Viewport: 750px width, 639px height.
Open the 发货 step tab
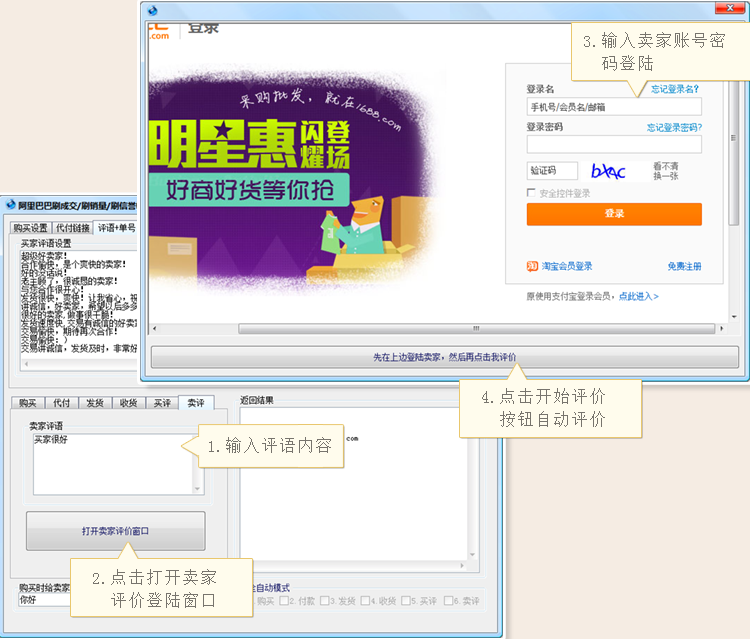coord(95,403)
